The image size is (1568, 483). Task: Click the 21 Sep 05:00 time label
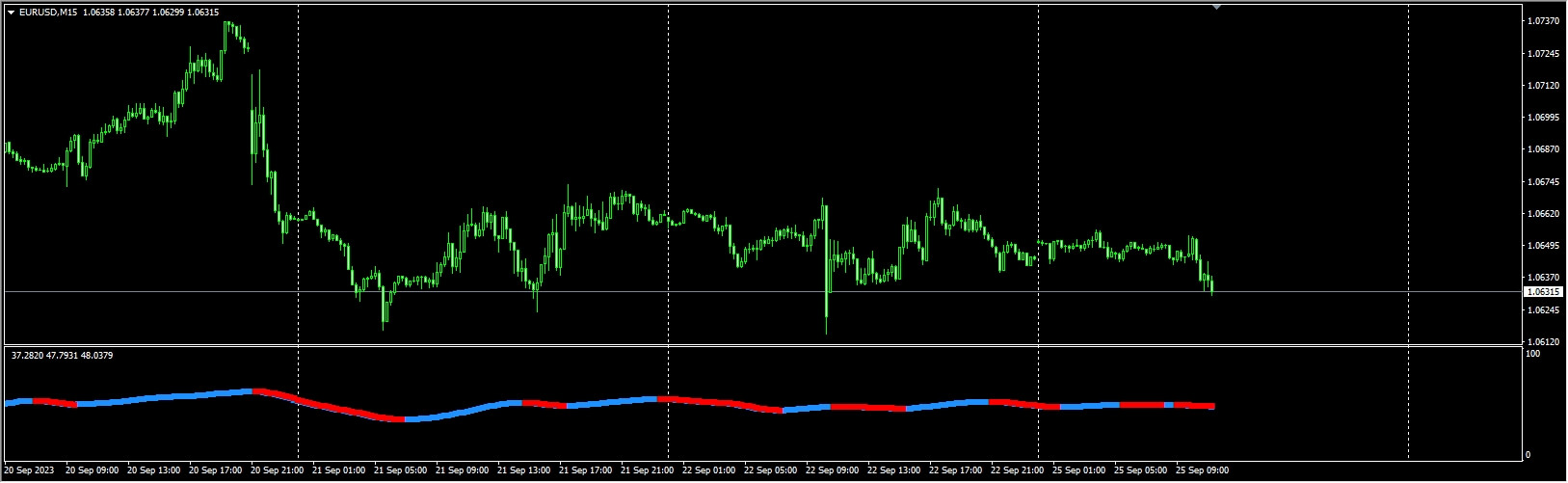401,470
